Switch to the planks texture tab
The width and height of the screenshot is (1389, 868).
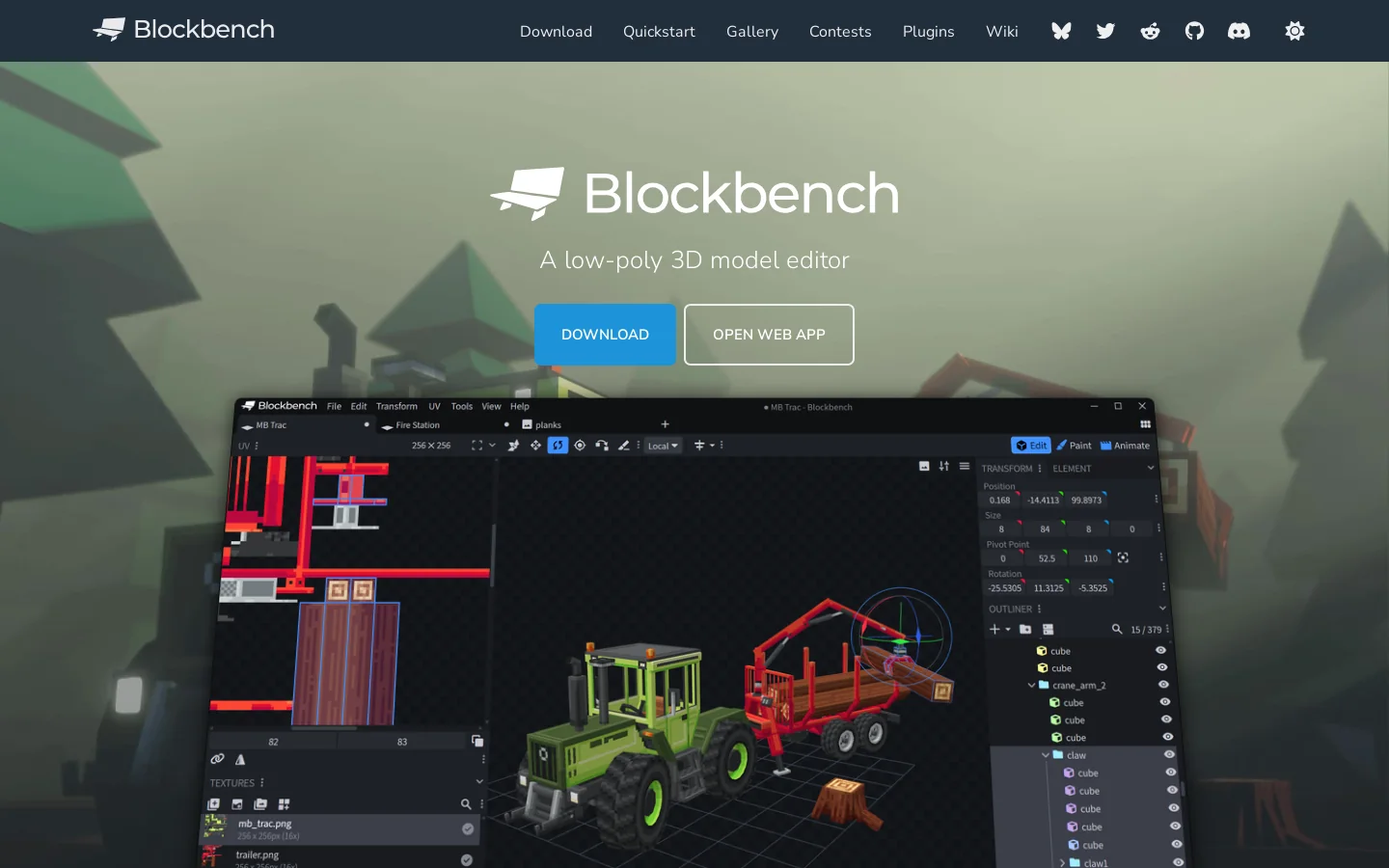(541, 424)
